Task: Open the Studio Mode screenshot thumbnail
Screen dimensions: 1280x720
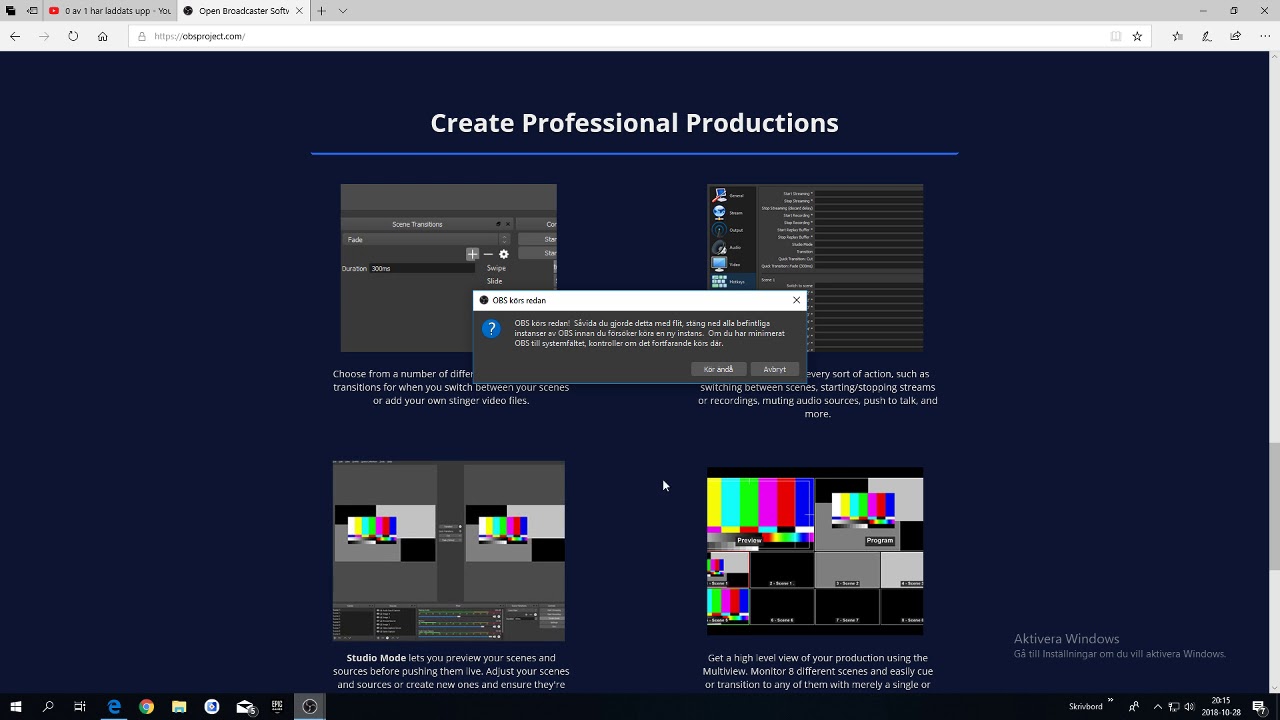Action: tap(449, 551)
